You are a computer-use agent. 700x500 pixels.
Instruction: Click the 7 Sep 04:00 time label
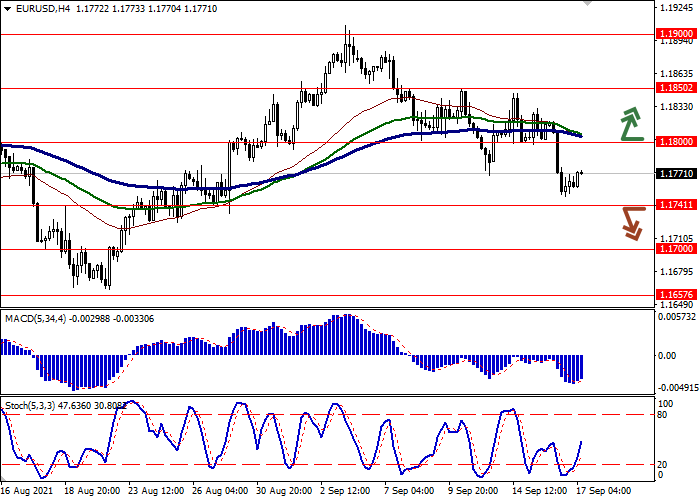click(x=409, y=491)
